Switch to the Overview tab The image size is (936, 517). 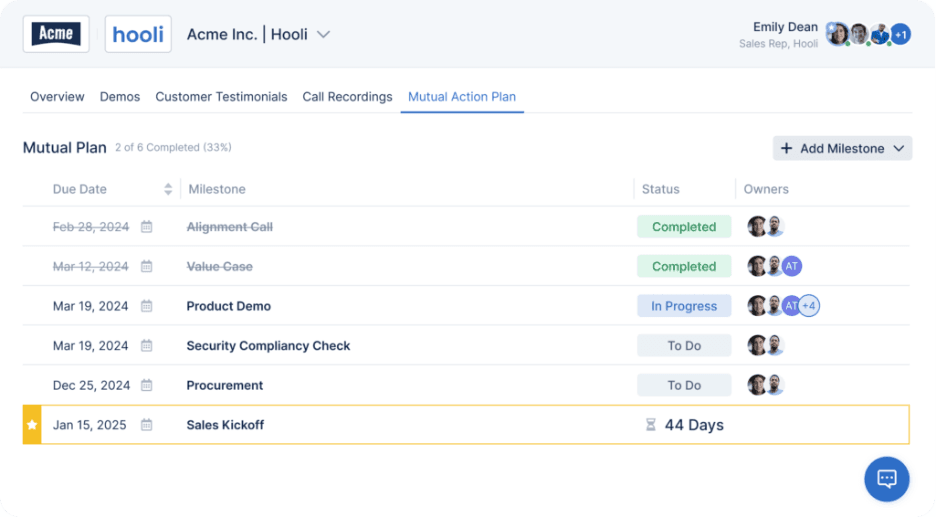coord(57,97)
